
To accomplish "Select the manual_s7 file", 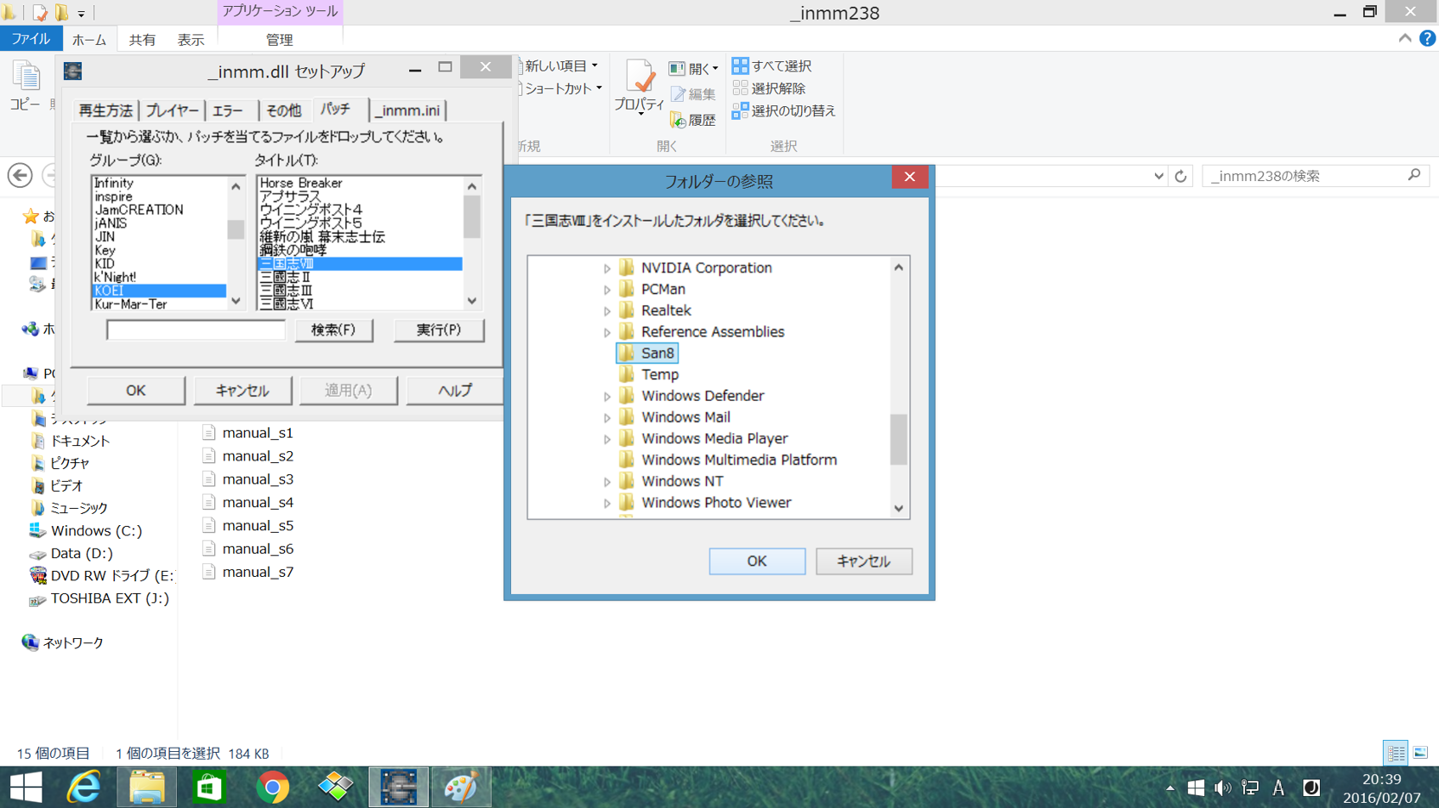I will click(247, 572).
